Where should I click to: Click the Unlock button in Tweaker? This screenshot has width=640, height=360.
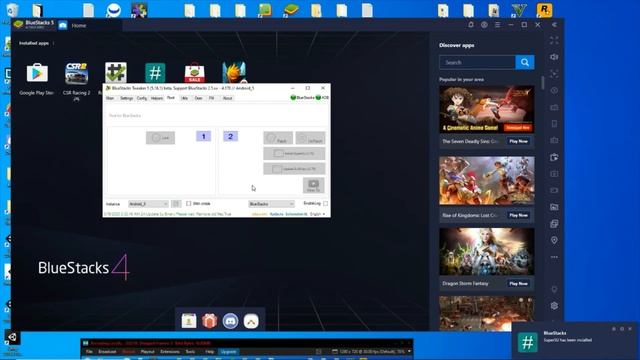(160, 138)
